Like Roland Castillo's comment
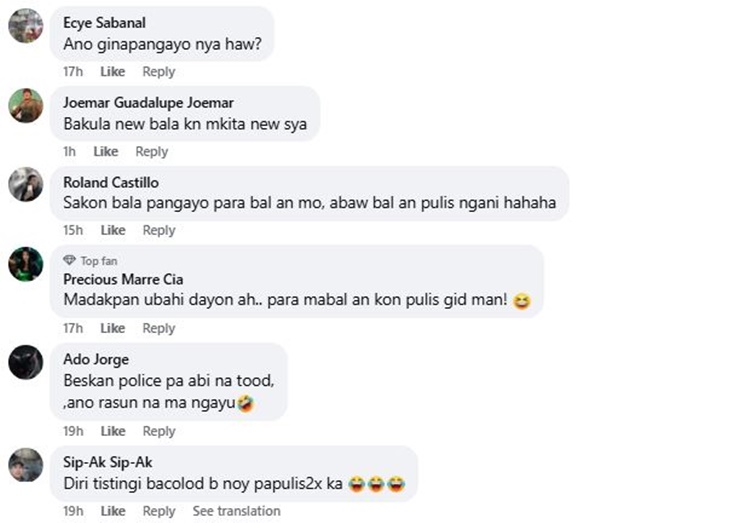The width and height of the screenshot is (750, 523). click(x=113, y=231)
